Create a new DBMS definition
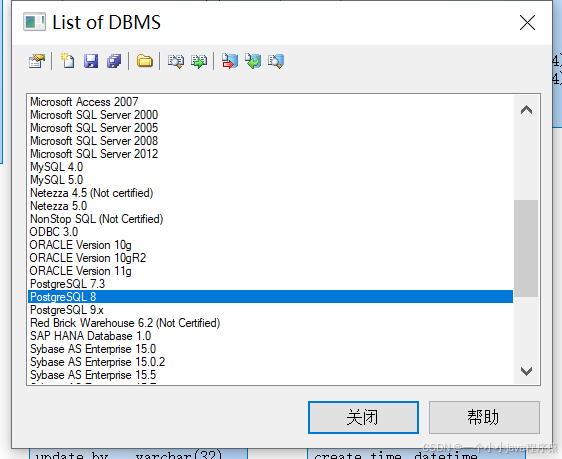 coord(67,61)
